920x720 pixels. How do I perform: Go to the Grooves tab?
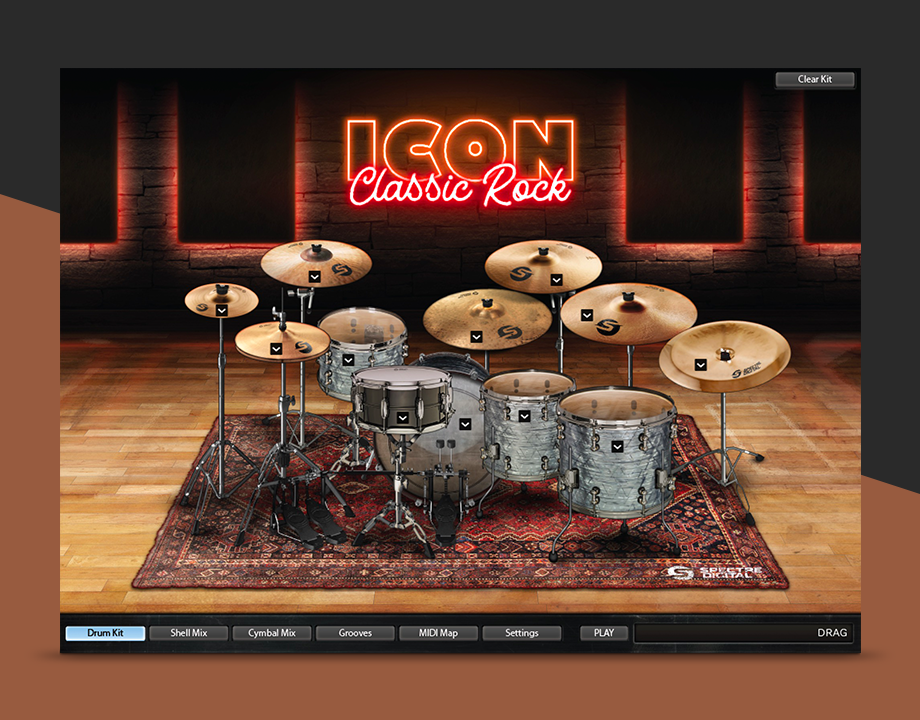click(x=355, y=633)
